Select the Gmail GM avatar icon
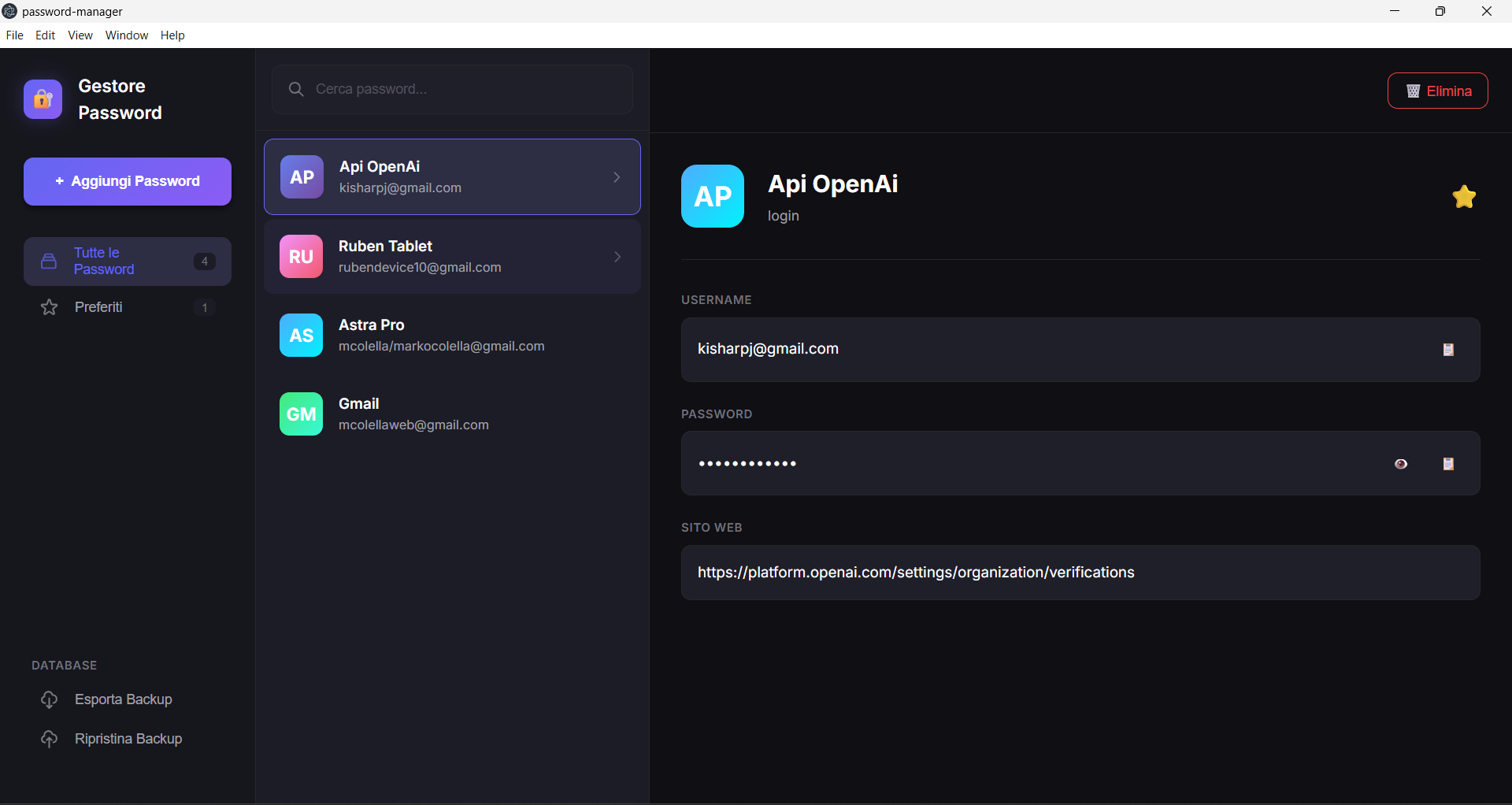The width and height of the screenshot is (1512, 805). (x=301, y=414)
